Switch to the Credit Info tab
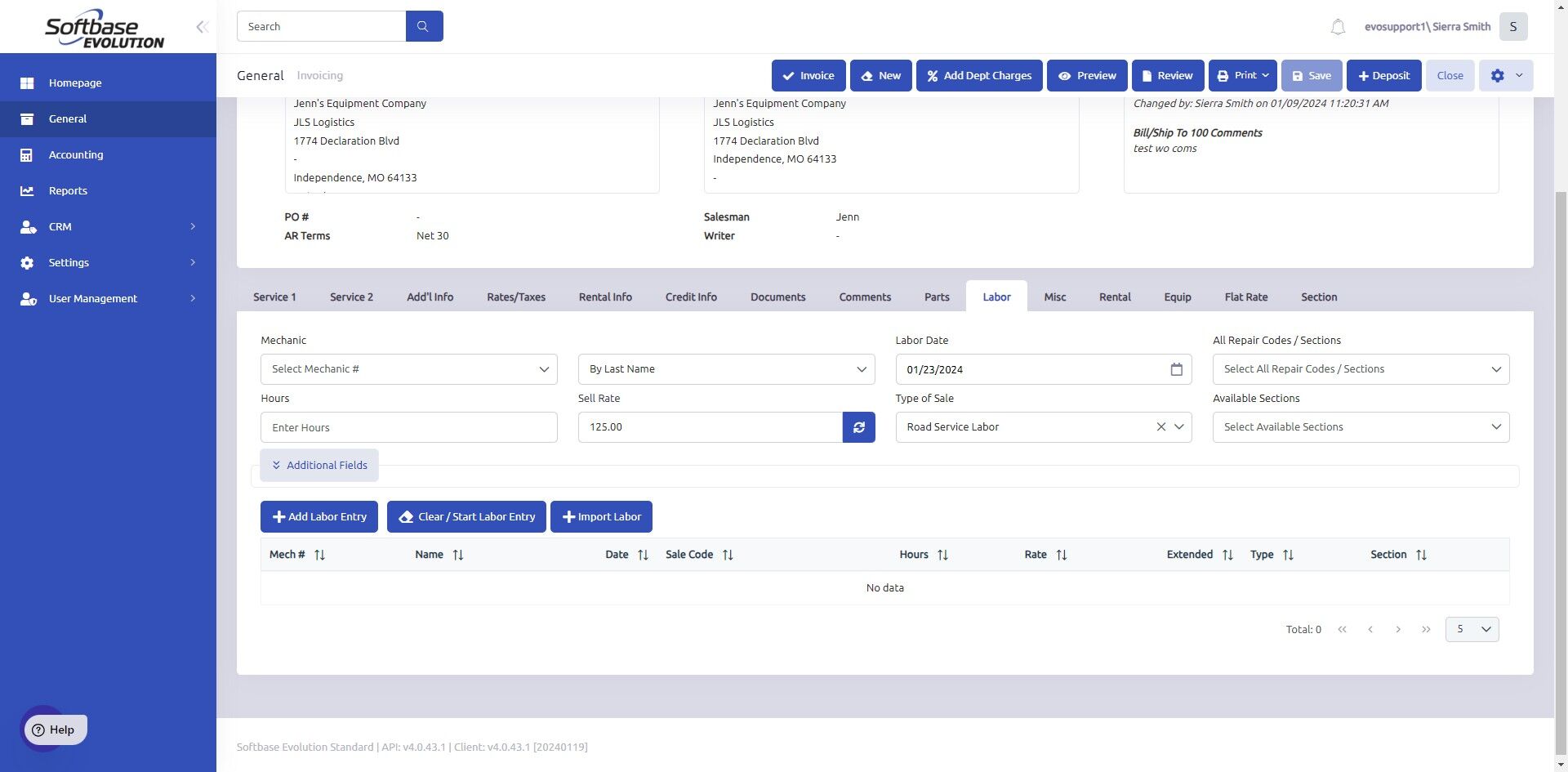 point(691,297)
